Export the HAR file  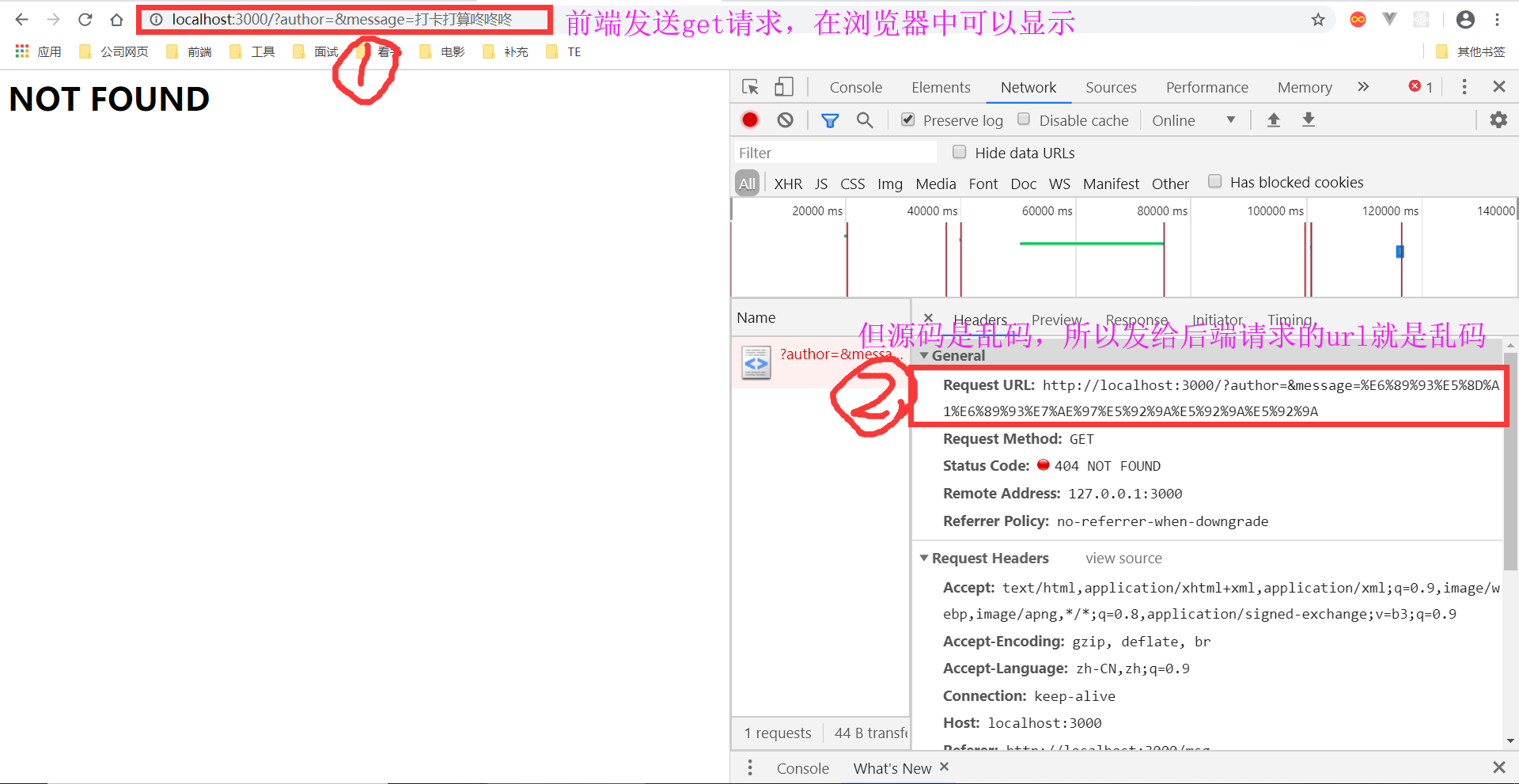tap(1309, 119)
